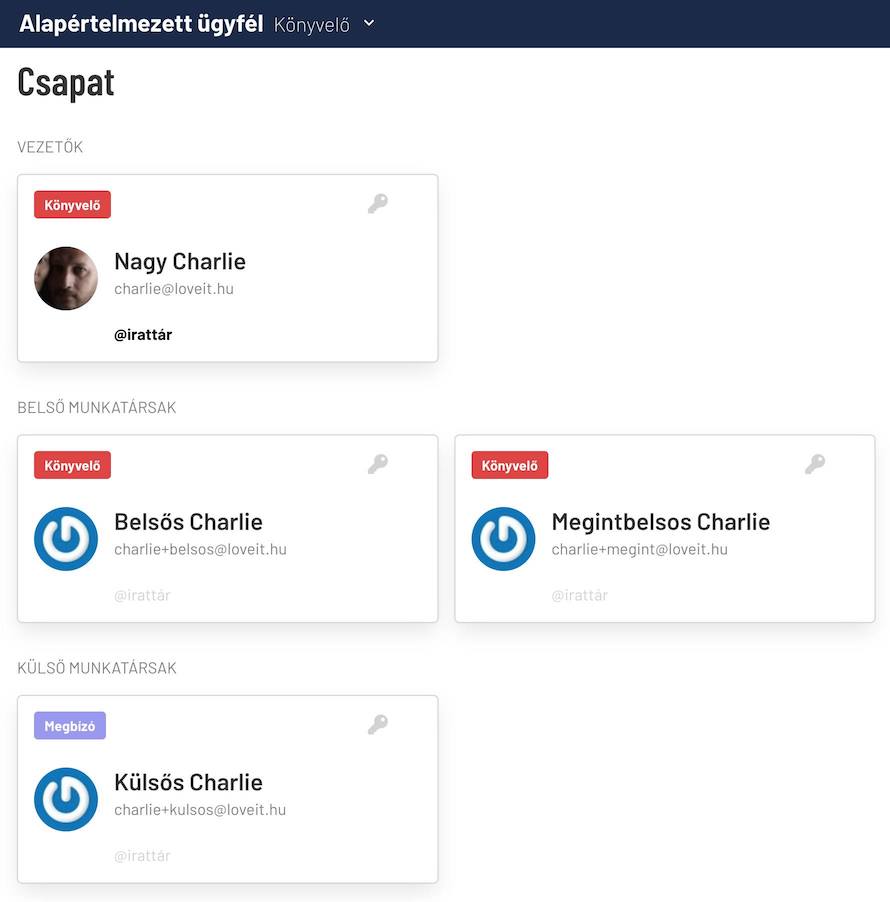Click the key icon on Megintbelsos Charlie's card

pos(815,464)
